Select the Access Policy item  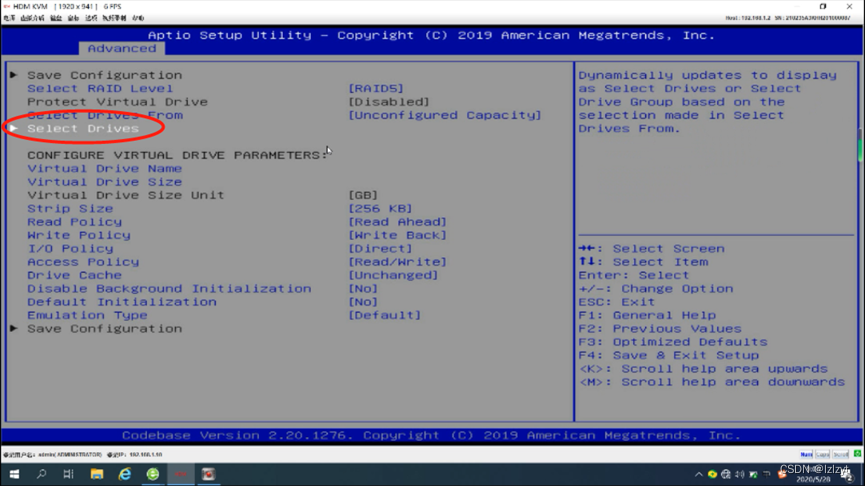point(83,262)
